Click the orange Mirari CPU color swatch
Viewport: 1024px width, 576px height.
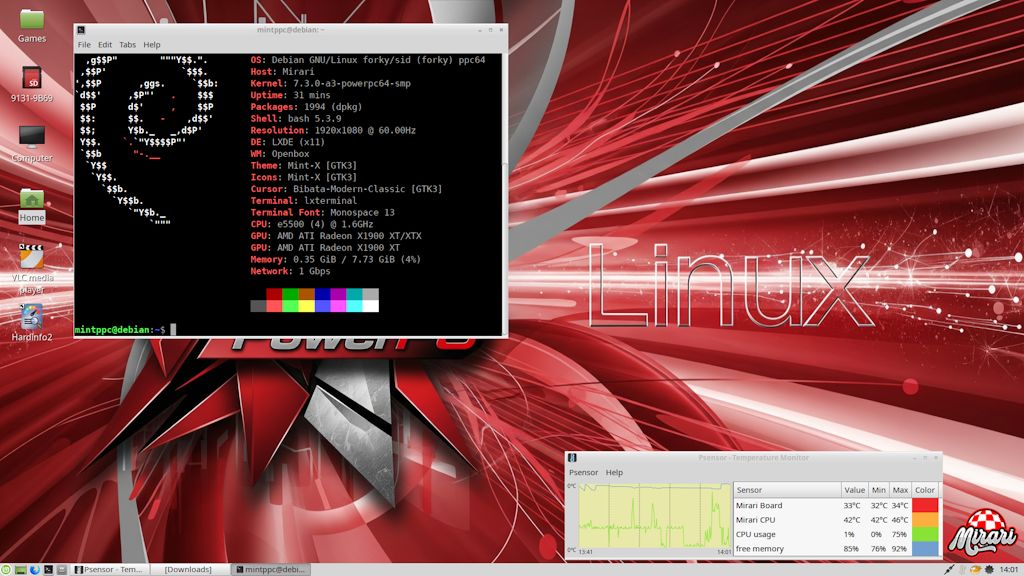(x=925, y=519)
